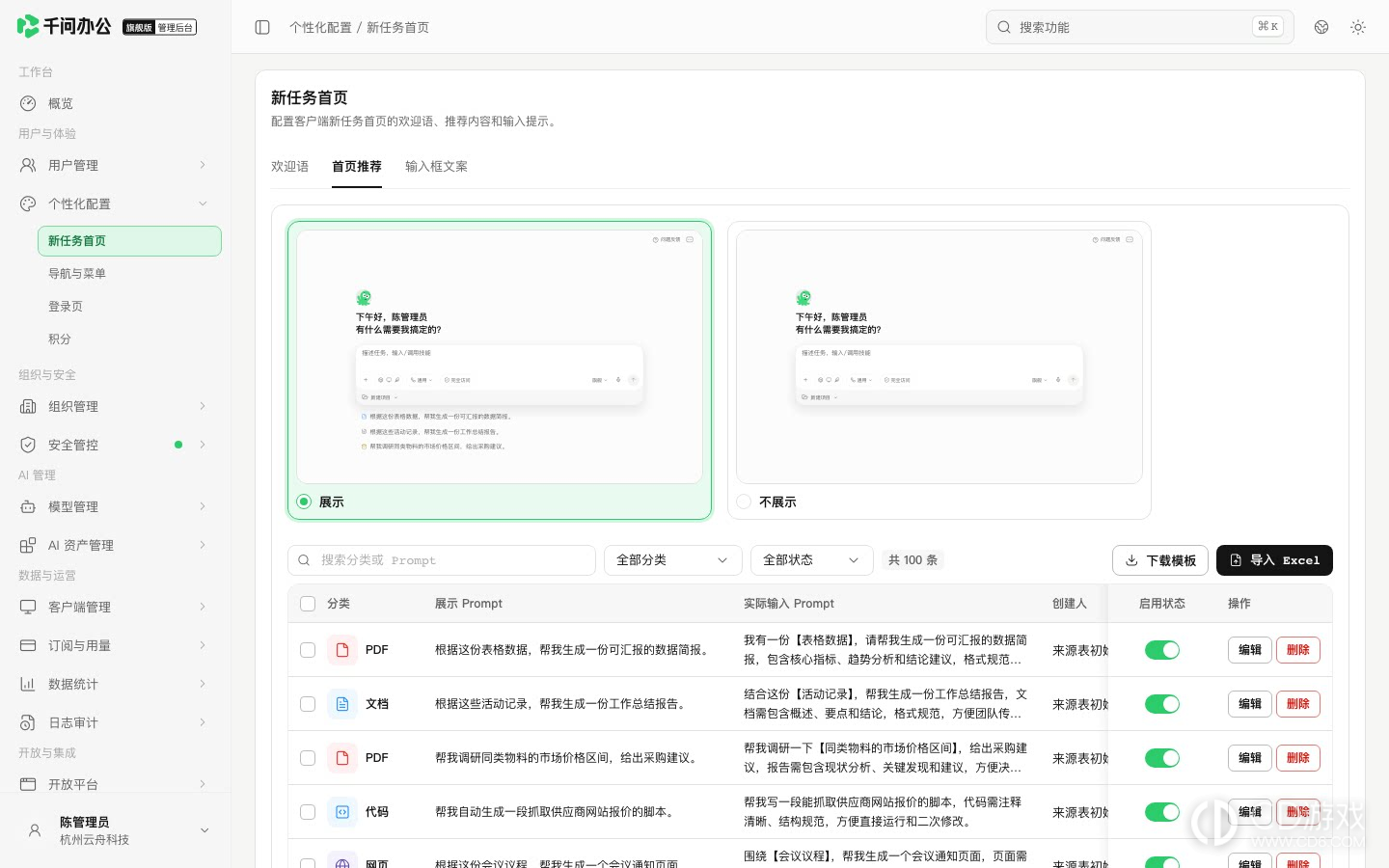Switch to the 输入框文案 tab

tap(436, 167)
